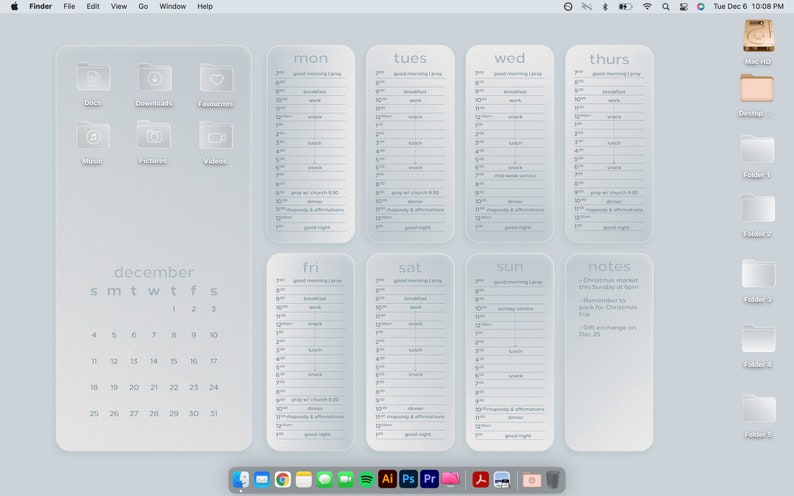
Task: Select the Destop folder on the desktop
Action: (757, 89)
